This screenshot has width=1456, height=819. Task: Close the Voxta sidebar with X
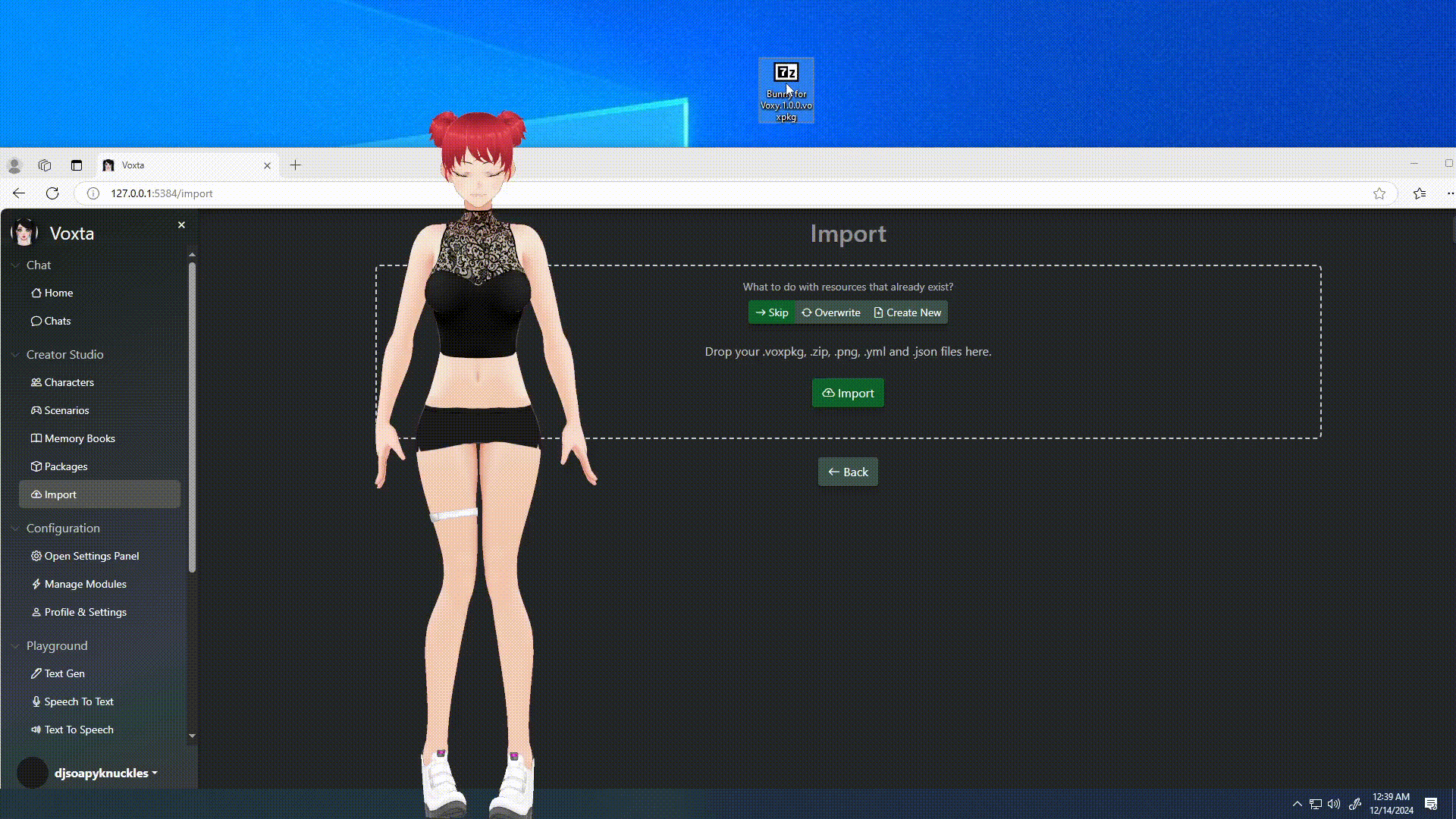(181, 225)
